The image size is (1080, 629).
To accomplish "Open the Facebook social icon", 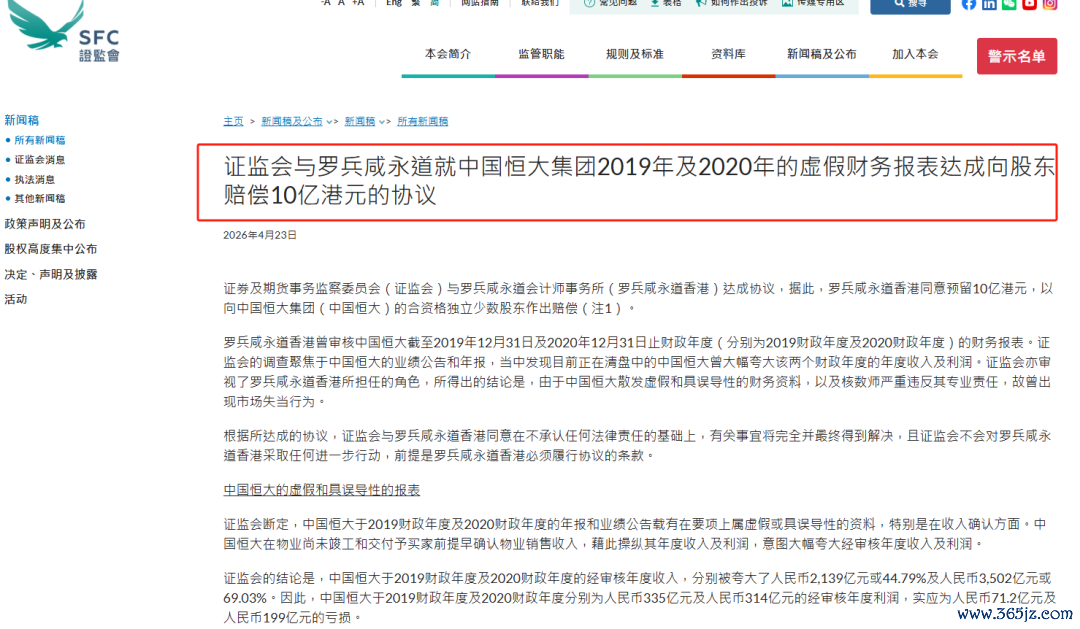I will [x=969, y=4].
